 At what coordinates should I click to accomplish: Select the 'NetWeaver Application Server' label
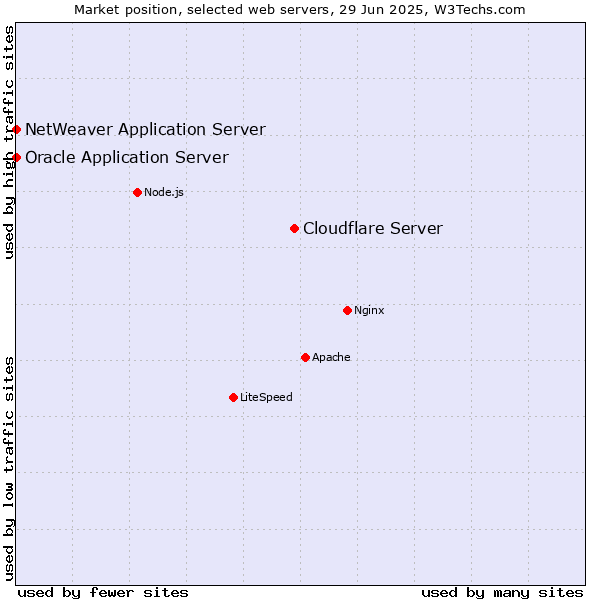tap(145, 130)
